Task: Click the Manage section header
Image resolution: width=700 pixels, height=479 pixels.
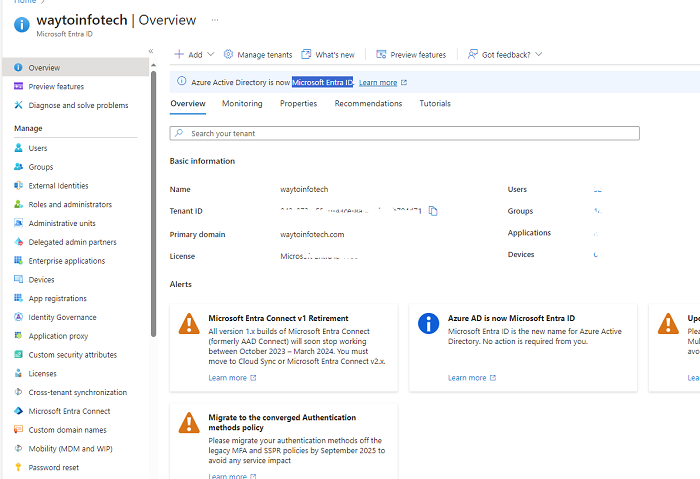Action: coord(28,128)
